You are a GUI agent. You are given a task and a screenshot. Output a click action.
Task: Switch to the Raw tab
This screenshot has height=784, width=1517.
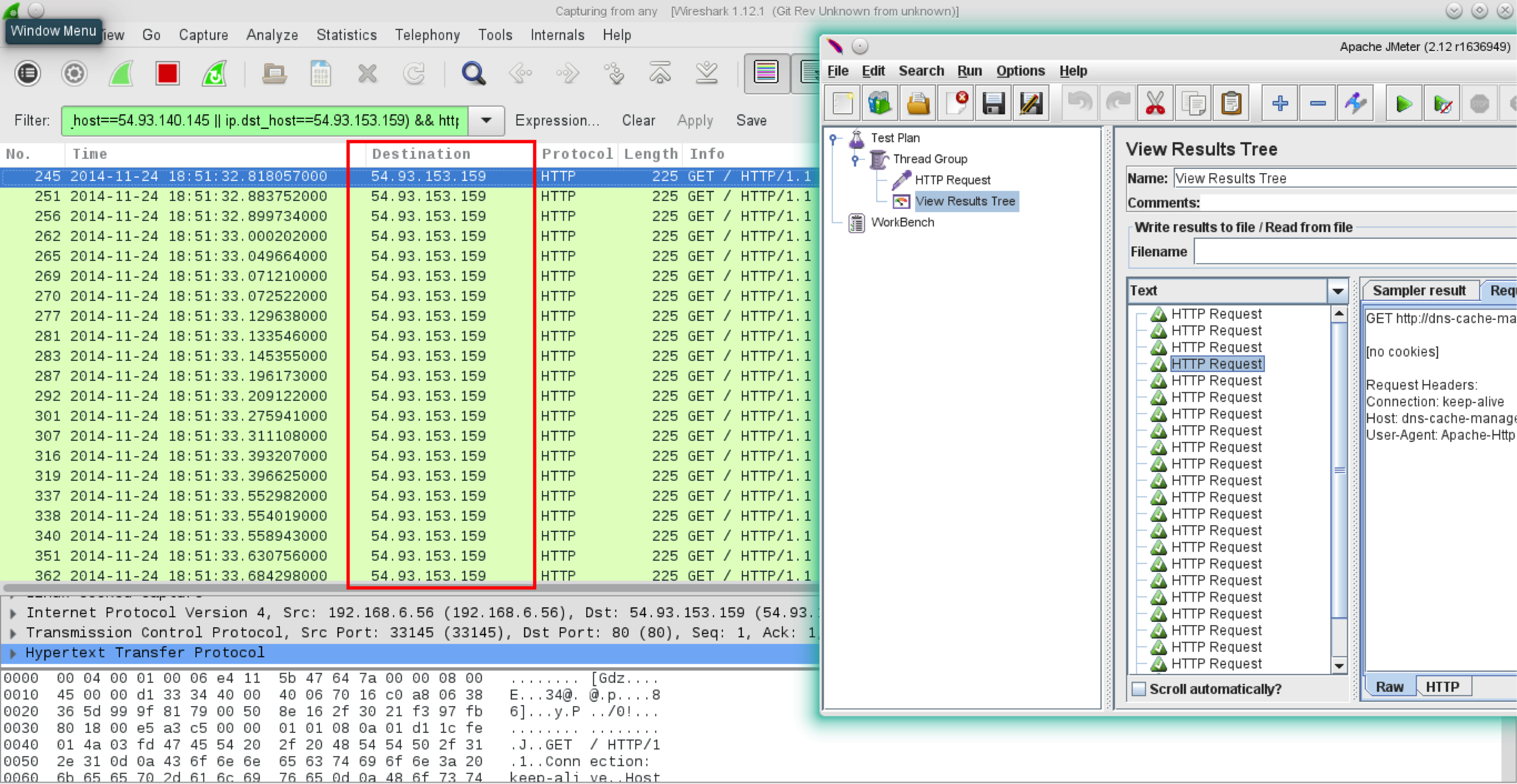pyautogui.click(x=1389, y=687)
